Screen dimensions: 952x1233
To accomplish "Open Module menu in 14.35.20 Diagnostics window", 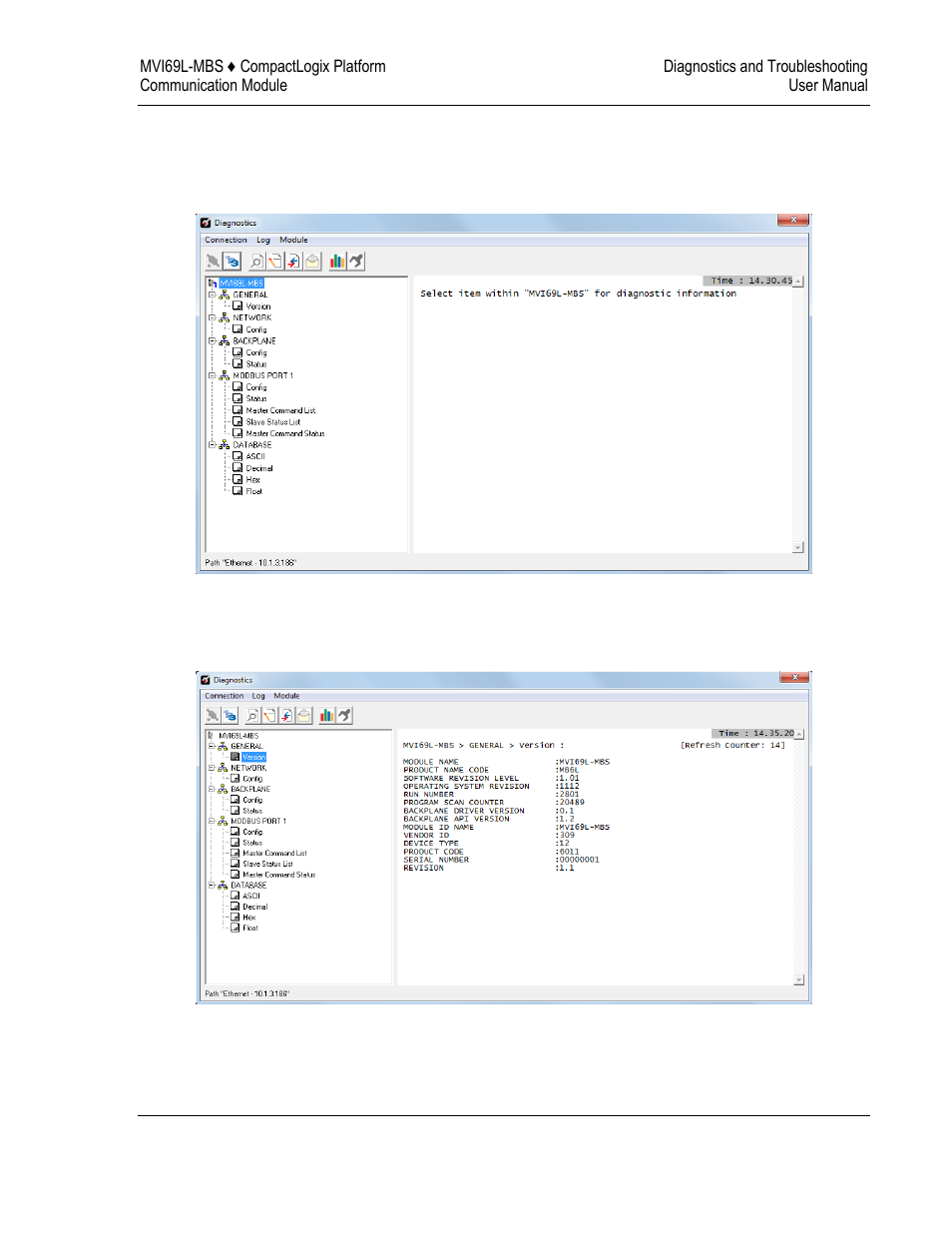I will click(x=286, y=696).
